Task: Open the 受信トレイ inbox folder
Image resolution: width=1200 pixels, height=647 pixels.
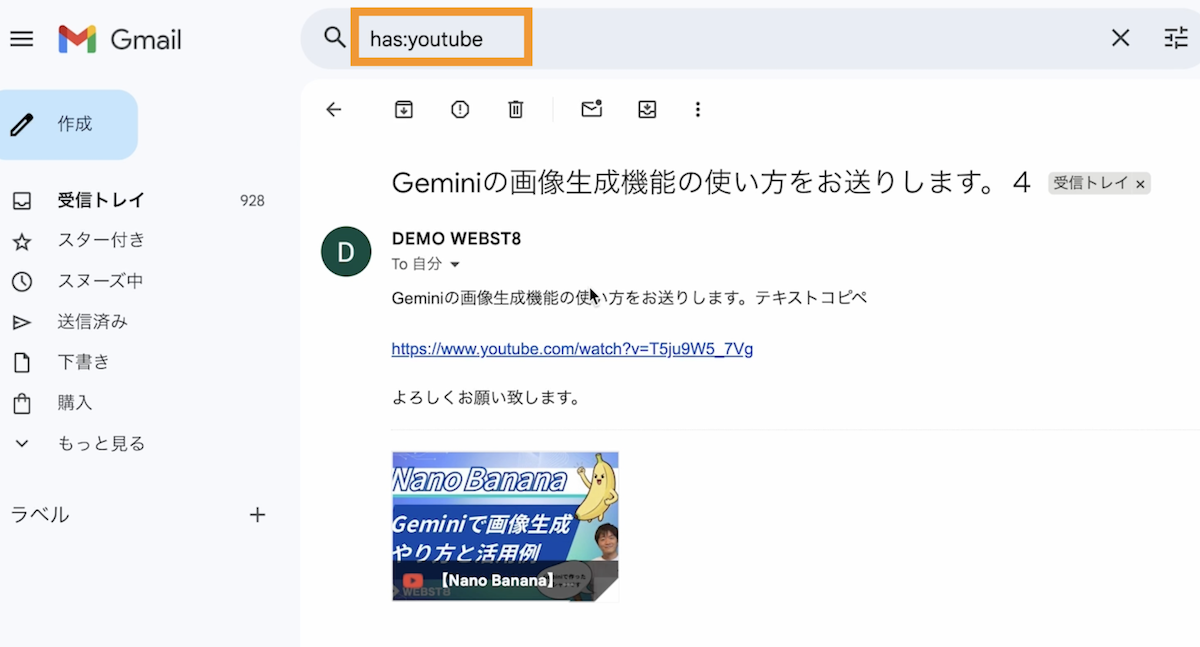Action: [x=90, y=201]
